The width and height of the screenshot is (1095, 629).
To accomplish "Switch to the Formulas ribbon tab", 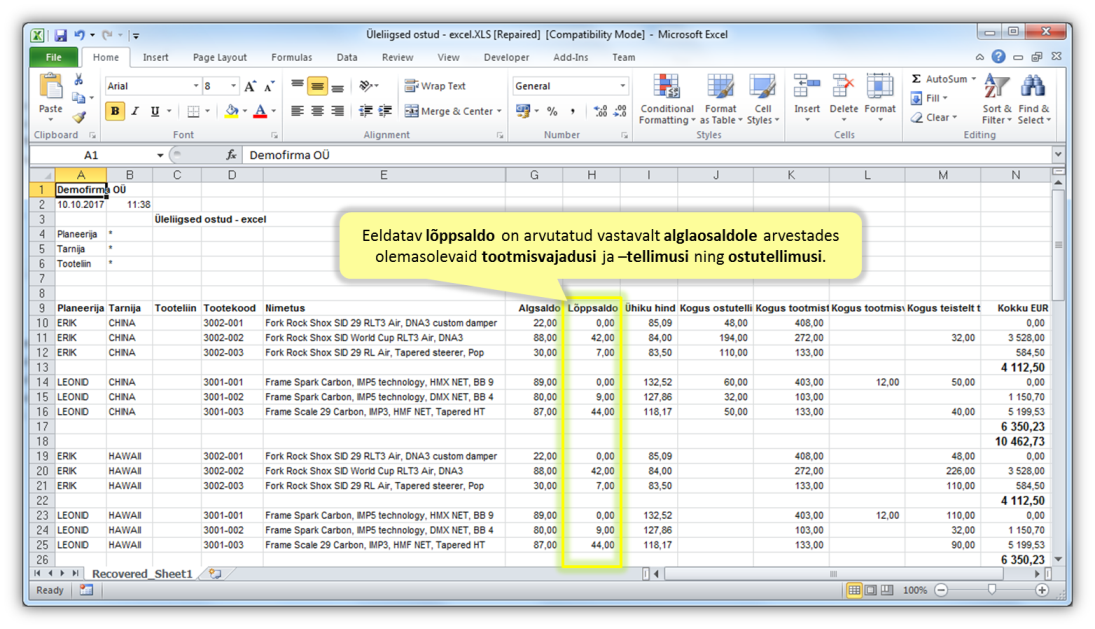I will (x=291, y=58).
